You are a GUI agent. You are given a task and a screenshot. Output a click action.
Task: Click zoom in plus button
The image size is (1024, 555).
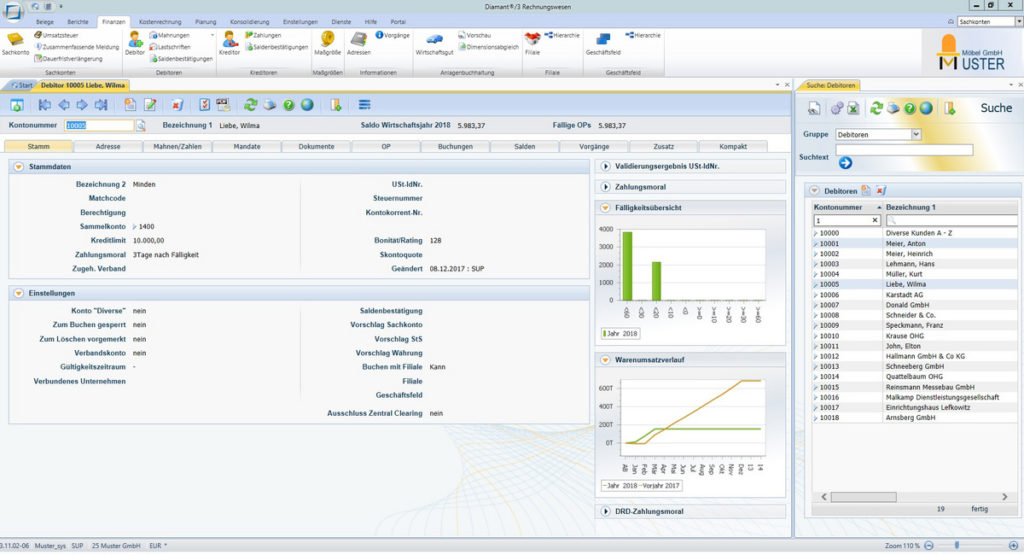point(1014,546)
